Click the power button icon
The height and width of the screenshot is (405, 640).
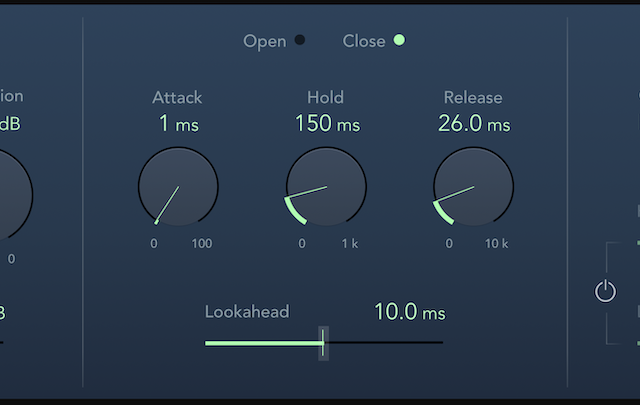pos(605,291)
